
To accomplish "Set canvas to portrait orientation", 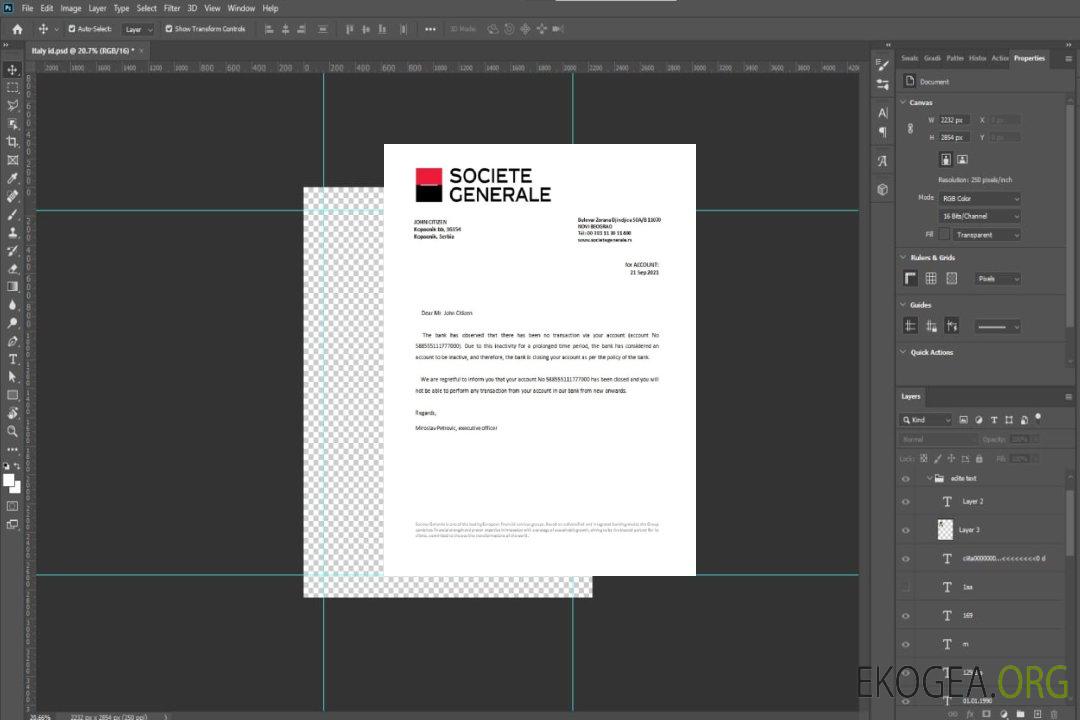I will (946, 160).
